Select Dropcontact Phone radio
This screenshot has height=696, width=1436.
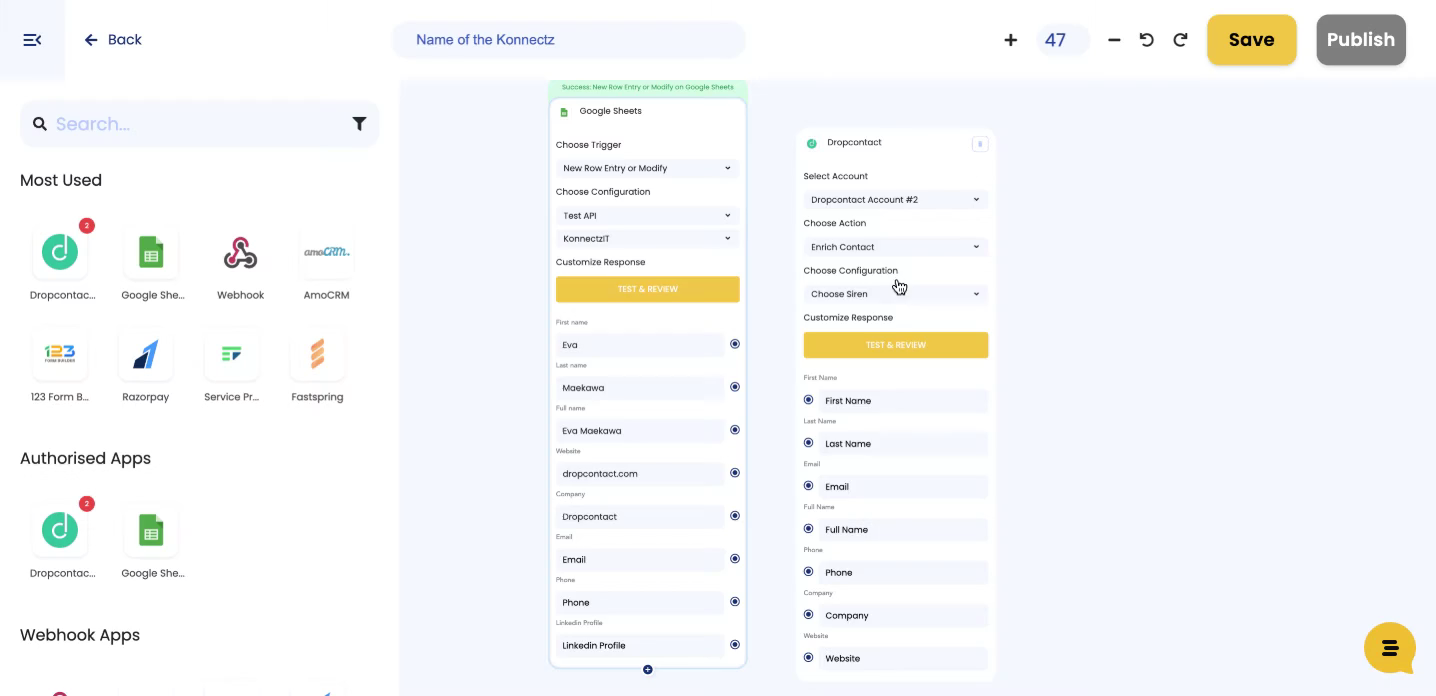809,572
